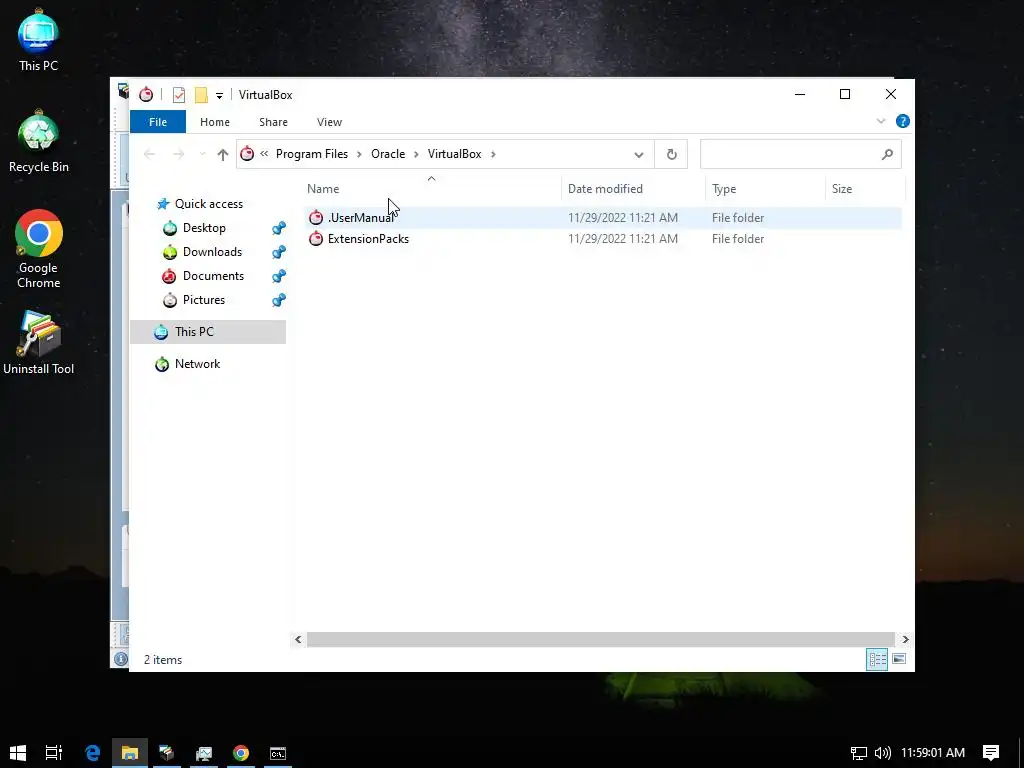Click the ExtensionPacks folder icon
Screen dimensions: 1024x768
316,239
